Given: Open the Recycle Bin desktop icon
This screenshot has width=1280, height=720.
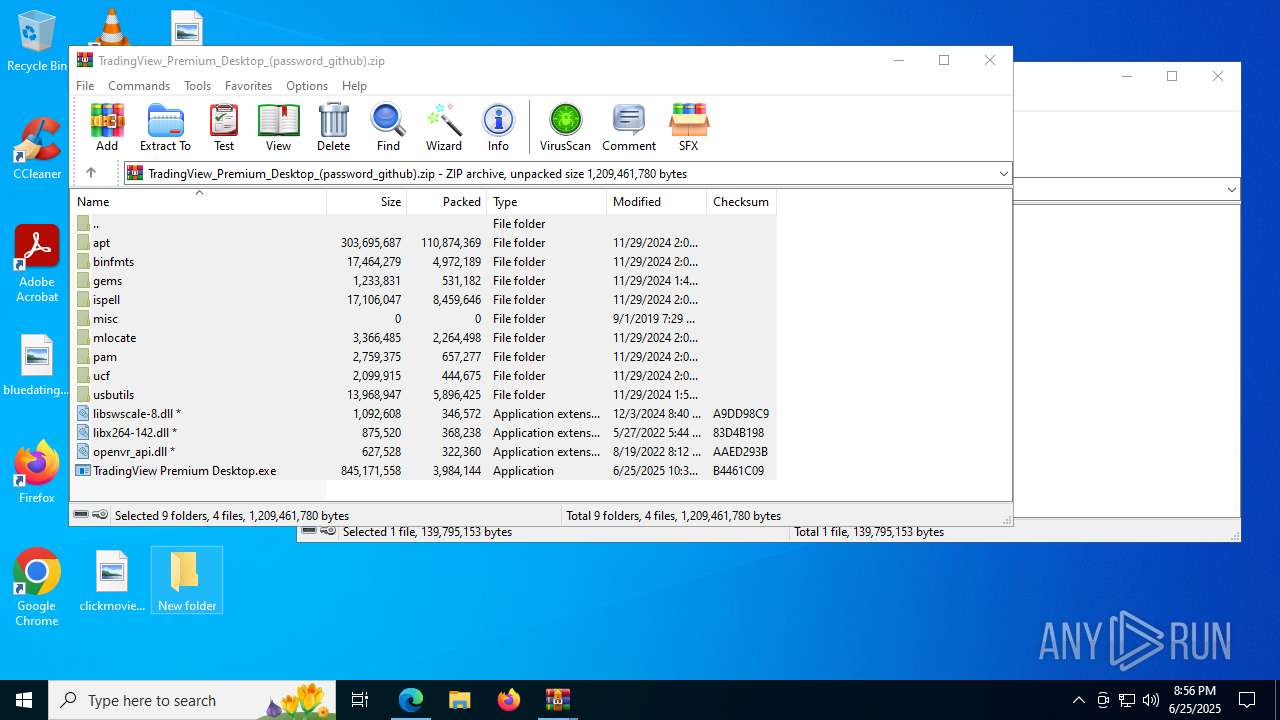Looking at the screenshot, I should click(37, 41).
